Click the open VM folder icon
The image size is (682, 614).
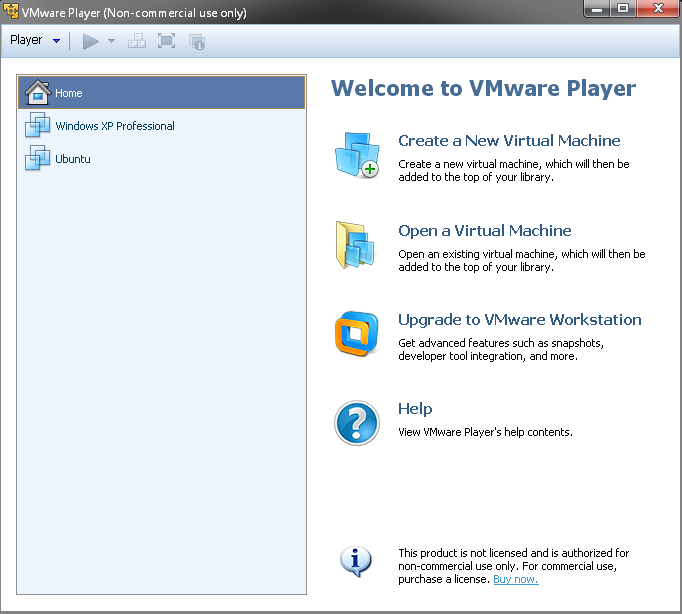click(355, 245)
